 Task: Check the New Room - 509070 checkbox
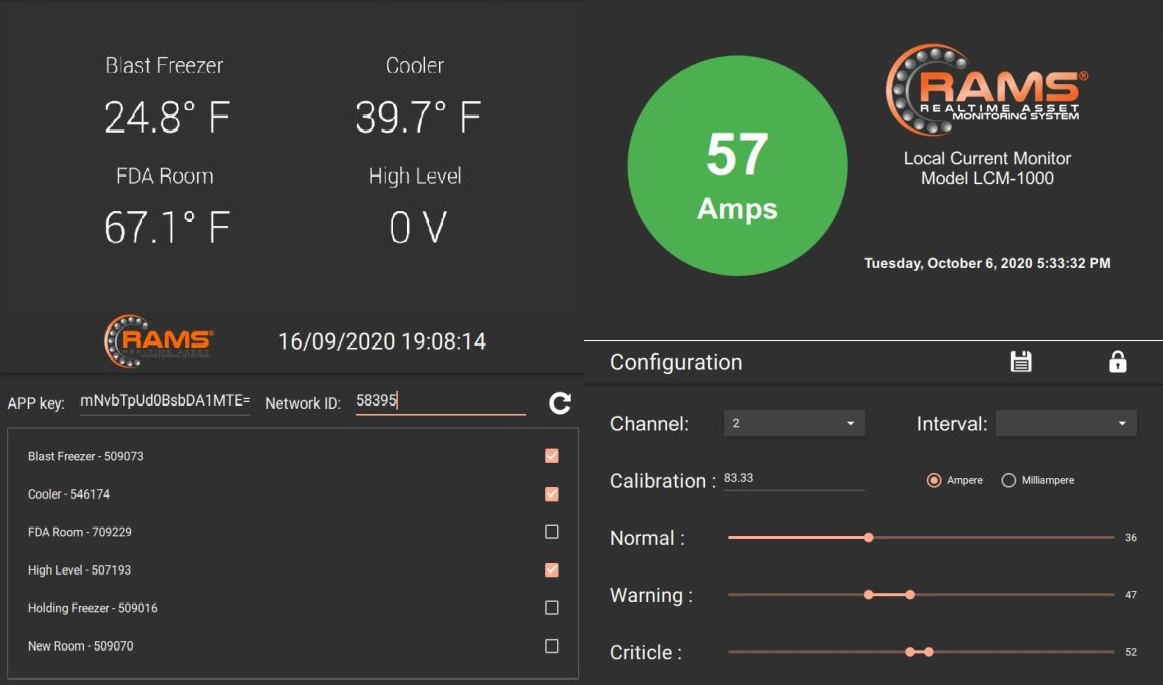coord(551,646)
